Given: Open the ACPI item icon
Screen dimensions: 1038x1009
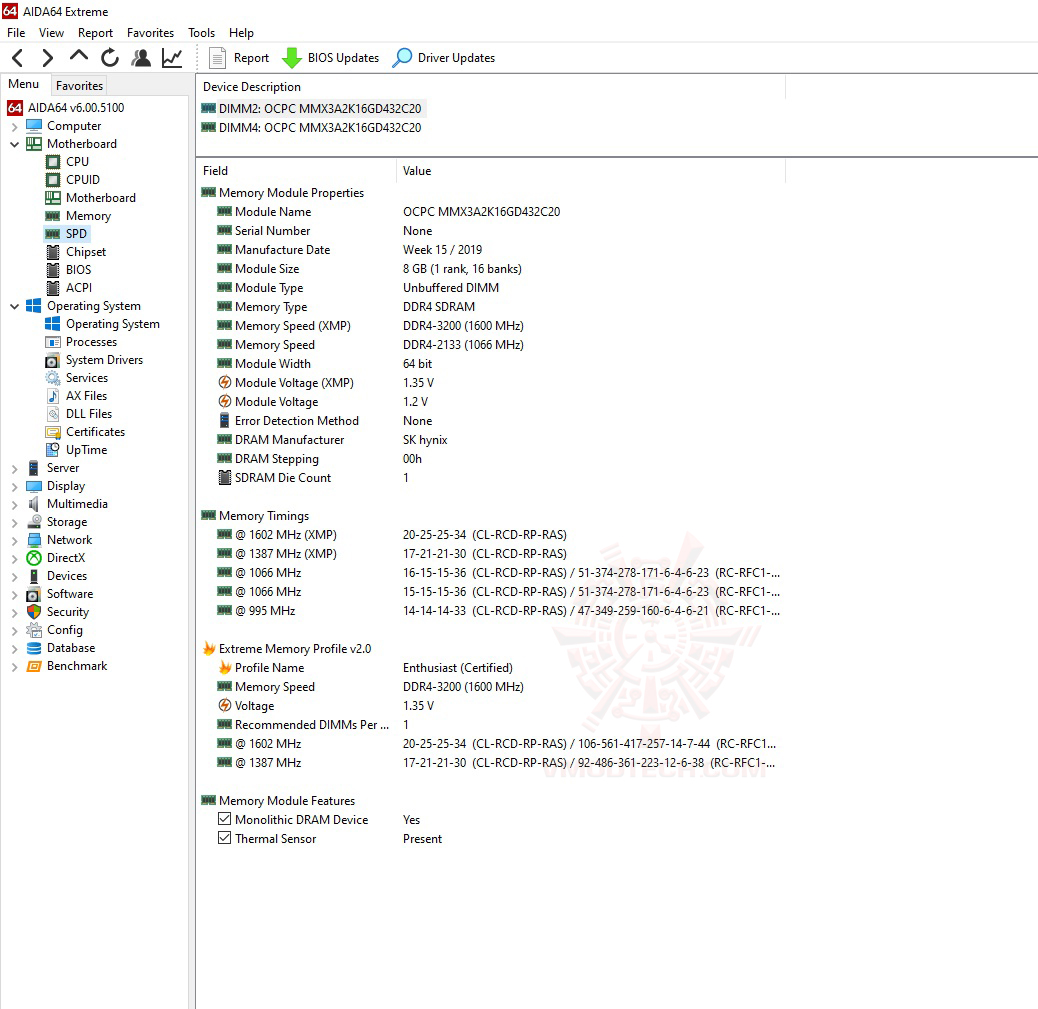Looking at the screenshot, I should click(x=53, y=288).
